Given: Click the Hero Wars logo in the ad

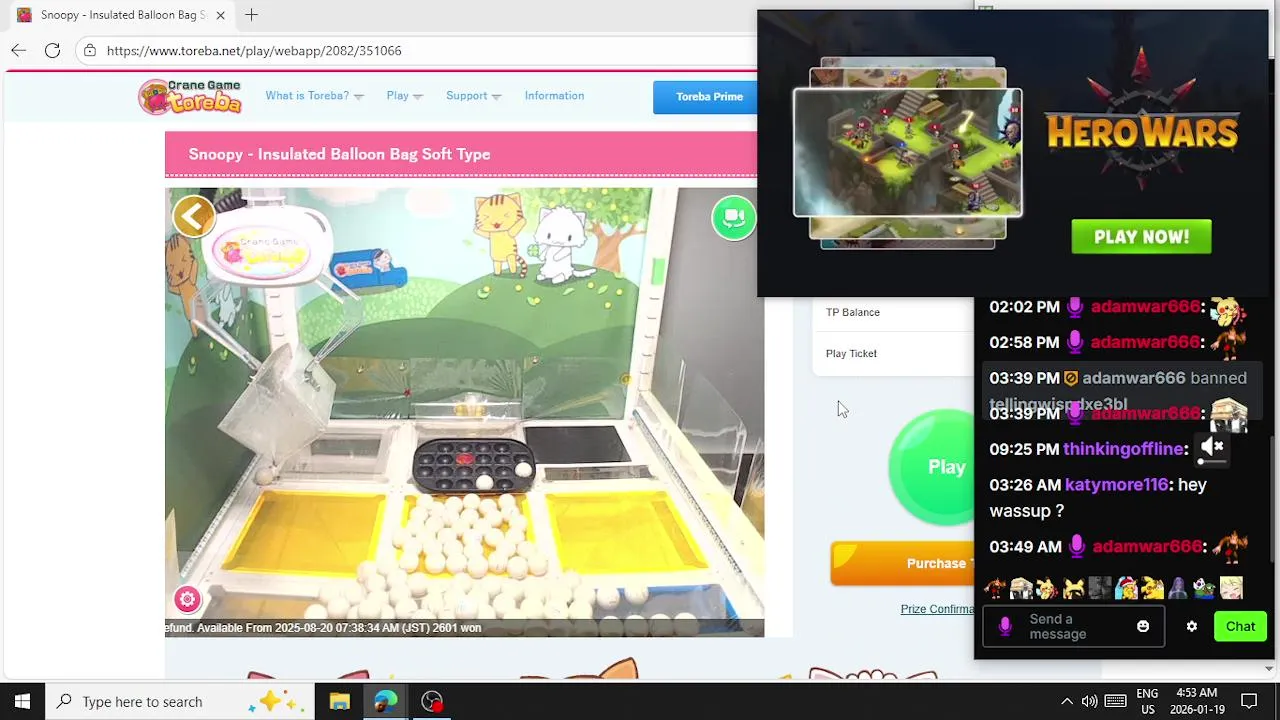Looking at the screenshot, I should (1142, 120).
